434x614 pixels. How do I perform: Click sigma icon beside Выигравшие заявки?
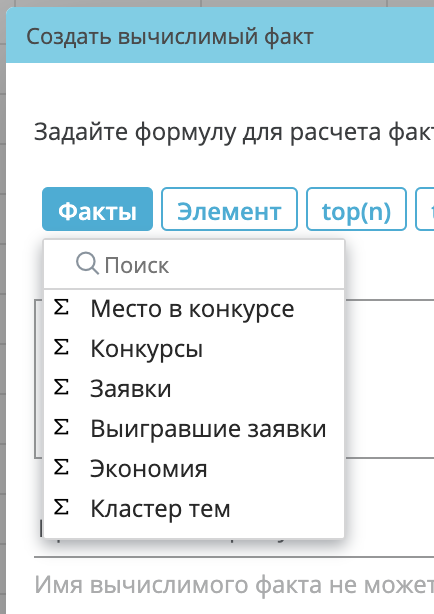tap(61, 428)
